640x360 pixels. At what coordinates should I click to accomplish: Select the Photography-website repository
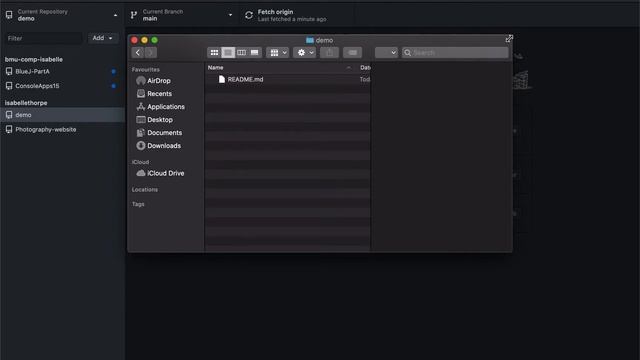pyautogui.click(x=62, y=129)
